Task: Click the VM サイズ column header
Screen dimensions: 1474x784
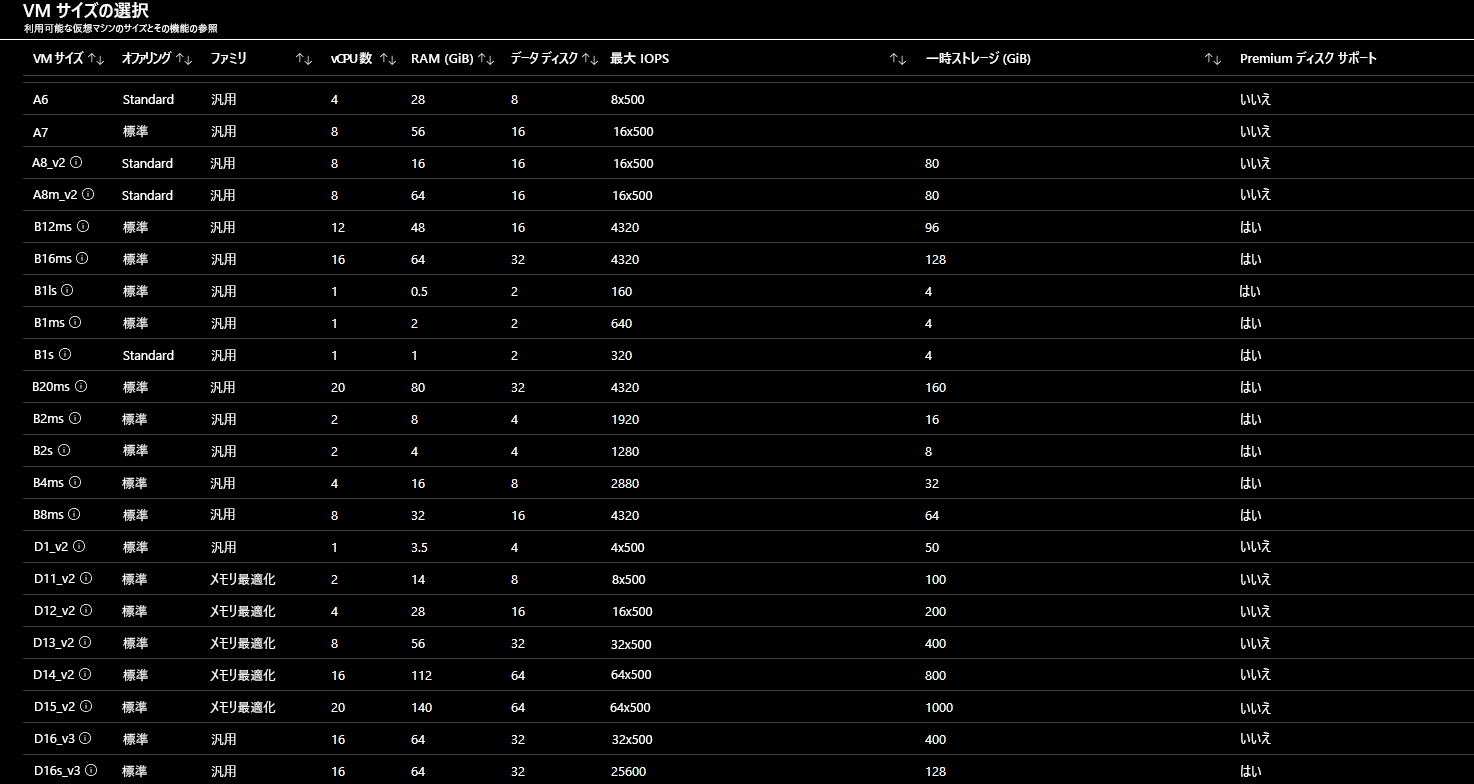Action: [58, 59]
